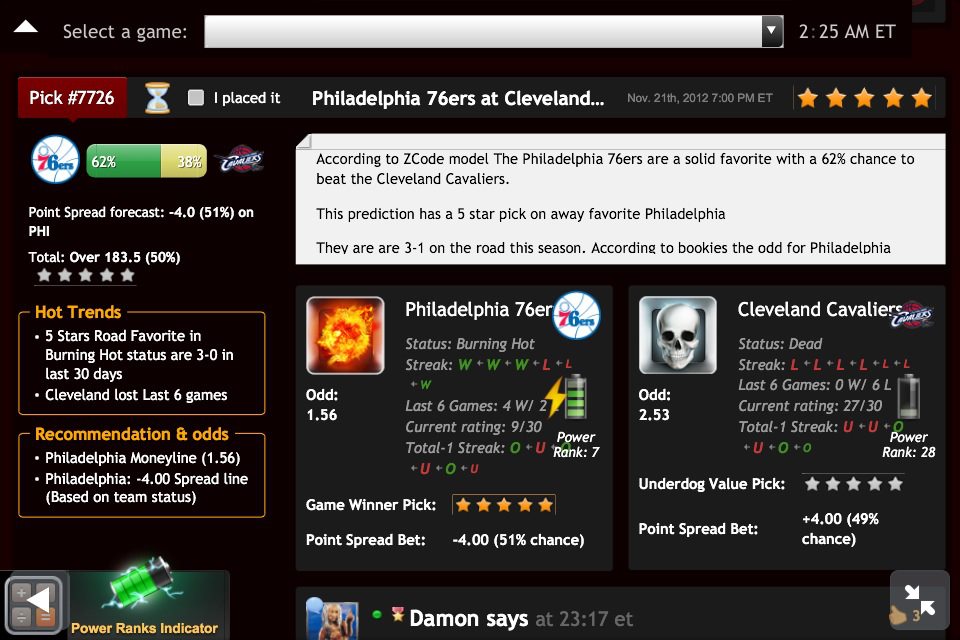960x640 pixels.
Task: Click the Cavaliers logo beside the 38% bar
Action: point(242,160)
